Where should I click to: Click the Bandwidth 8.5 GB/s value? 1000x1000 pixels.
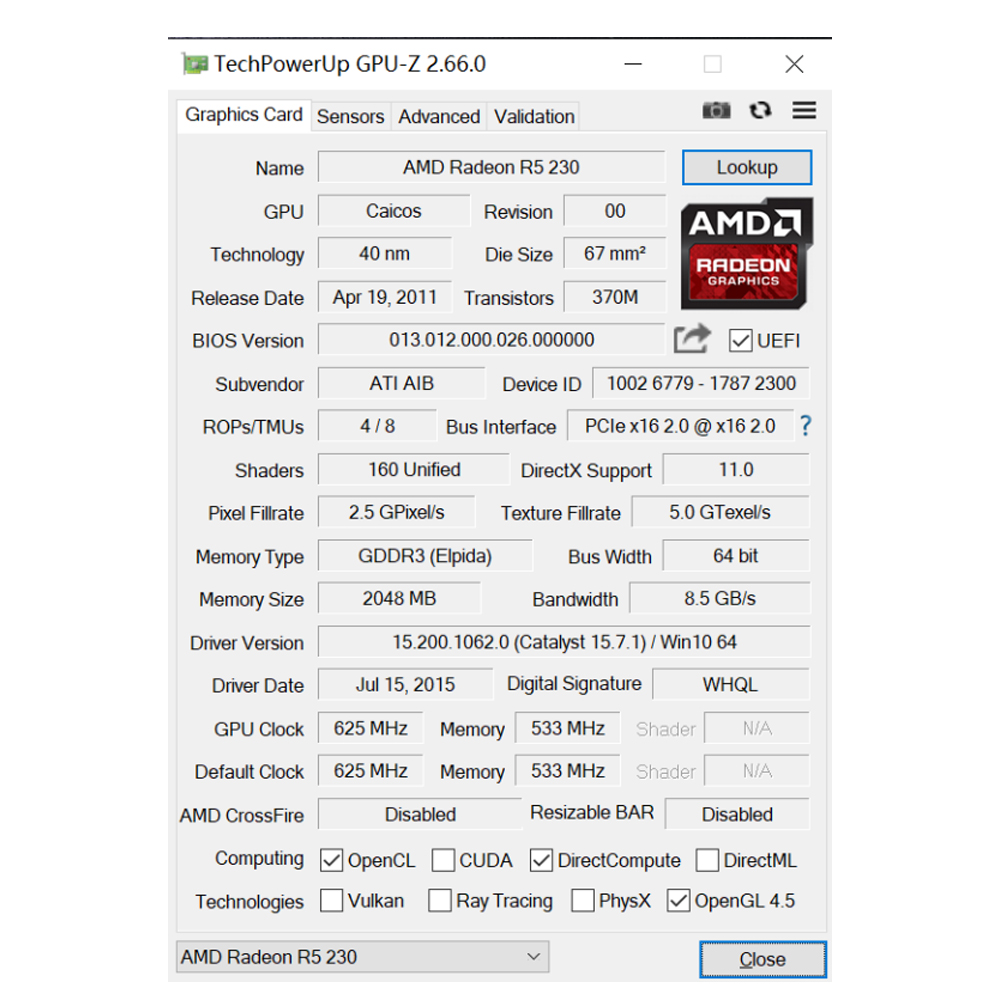720,598
